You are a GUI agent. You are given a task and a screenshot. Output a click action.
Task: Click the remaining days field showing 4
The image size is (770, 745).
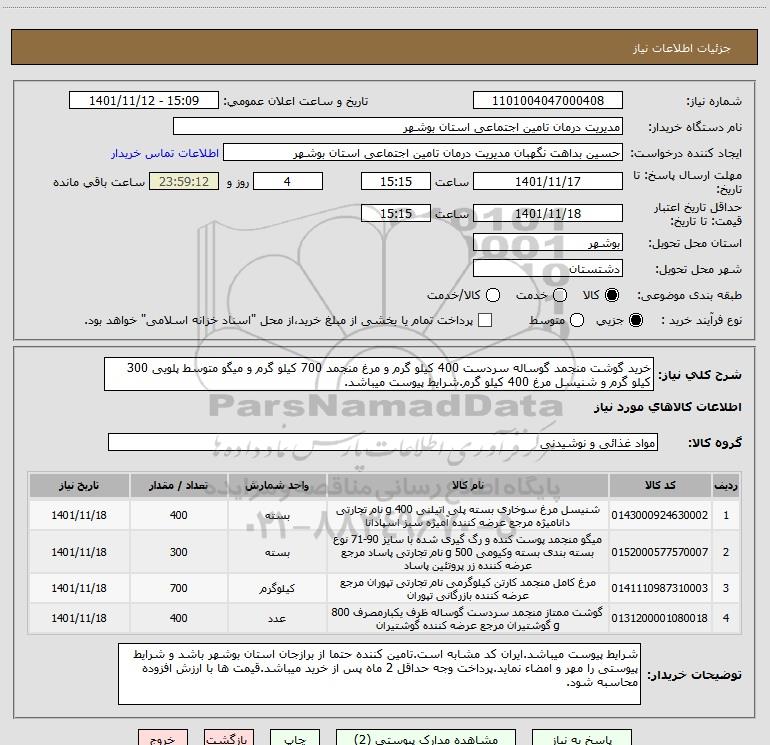click(x=288, y=181)
